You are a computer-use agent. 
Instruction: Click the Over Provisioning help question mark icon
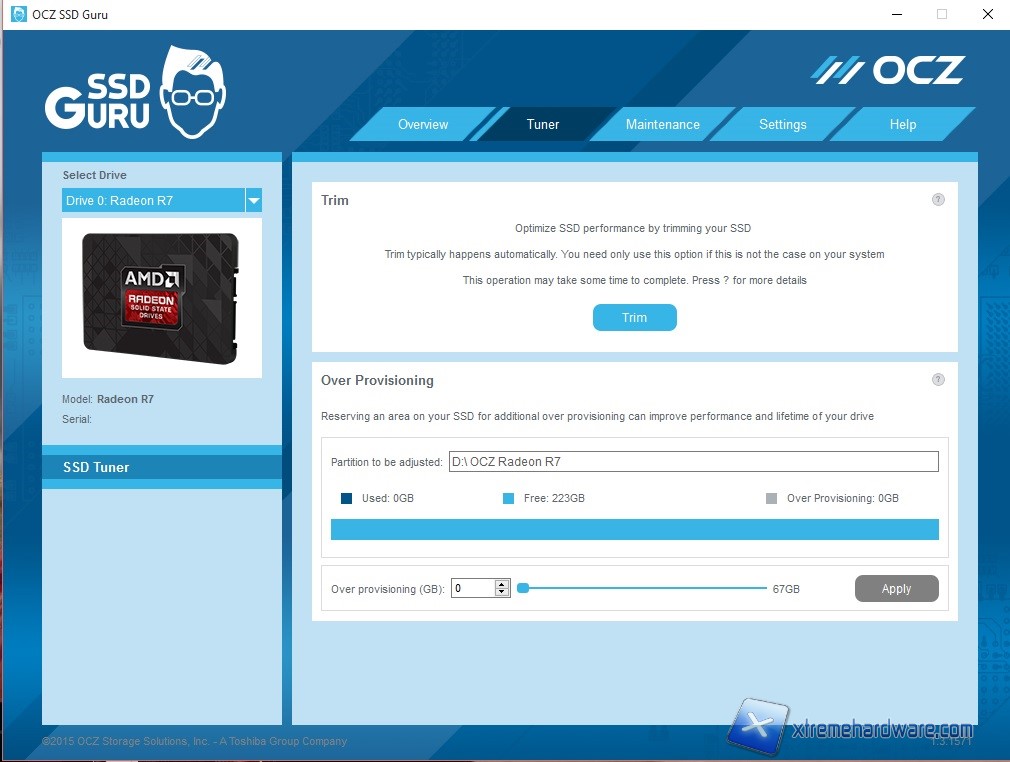938,380
